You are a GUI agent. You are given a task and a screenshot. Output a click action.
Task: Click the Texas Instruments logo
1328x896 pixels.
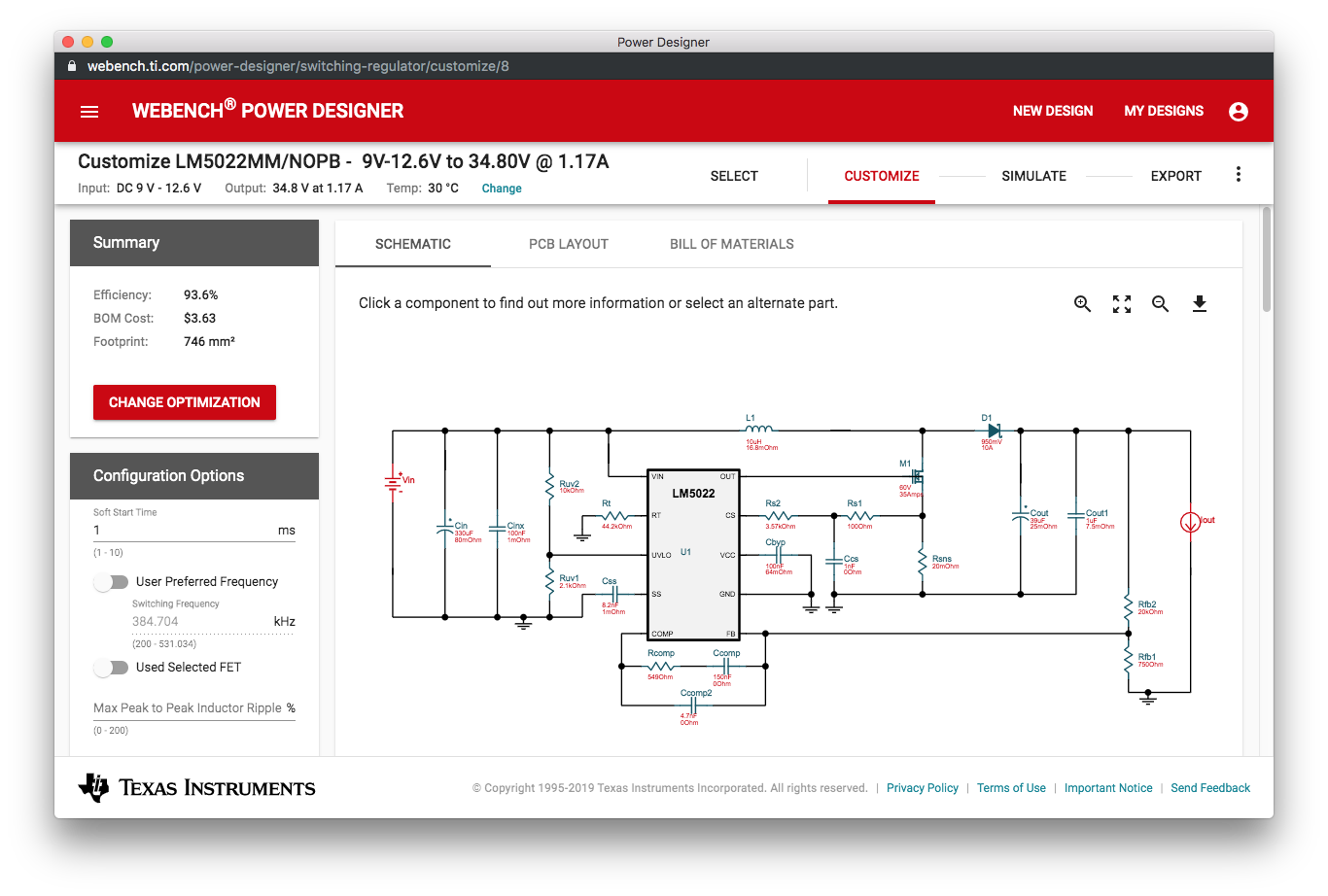tap(197, 788)
